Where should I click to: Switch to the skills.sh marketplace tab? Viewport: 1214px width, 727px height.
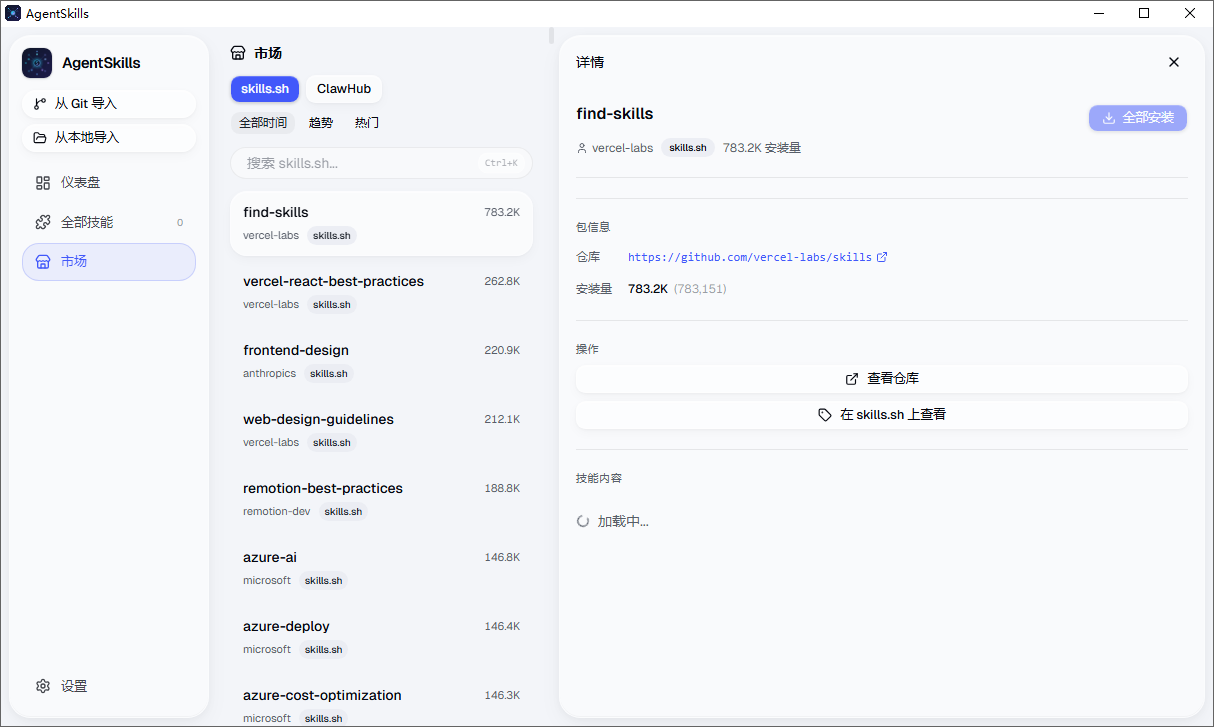pos(264,88)
